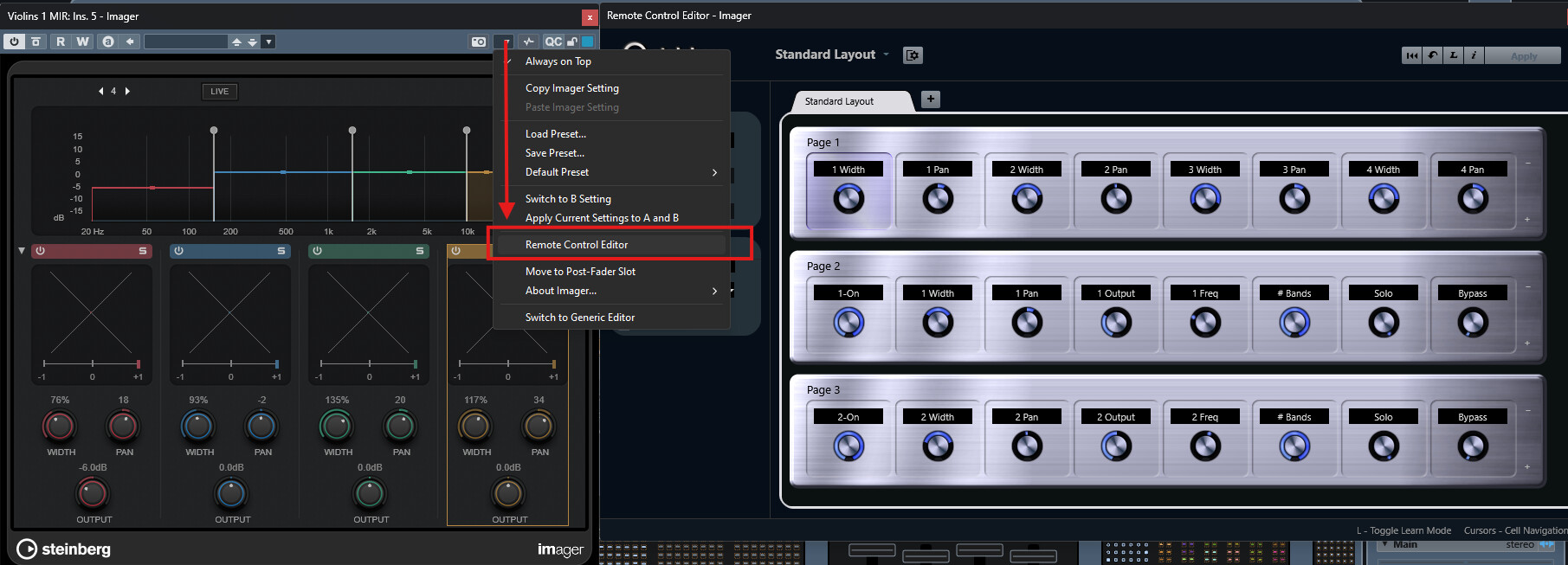
Task: Click the Apply button
Action: click(x=1524, y=55)
